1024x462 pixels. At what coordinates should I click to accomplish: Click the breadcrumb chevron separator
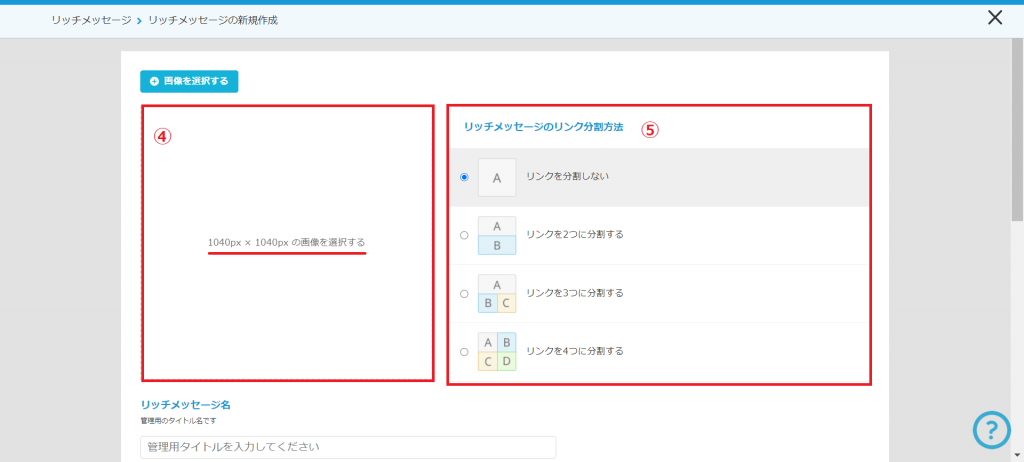click(139, 20)
